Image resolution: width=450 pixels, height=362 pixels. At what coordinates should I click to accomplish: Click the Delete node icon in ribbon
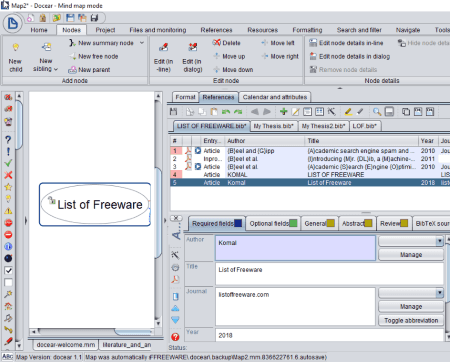(217, 43)
